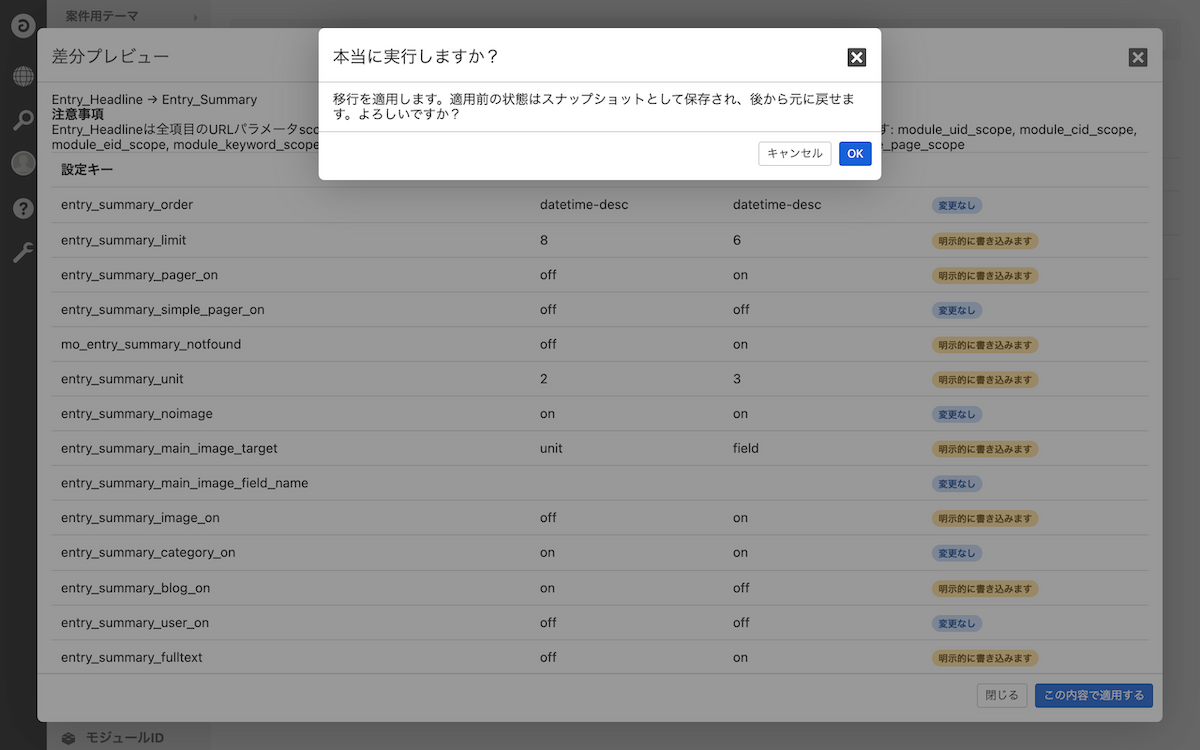Image resolution: width=1200 pixels, height=750 pixels.
Task: Click the value 6 in entry_summary_limit row
Action: (737, 240)
